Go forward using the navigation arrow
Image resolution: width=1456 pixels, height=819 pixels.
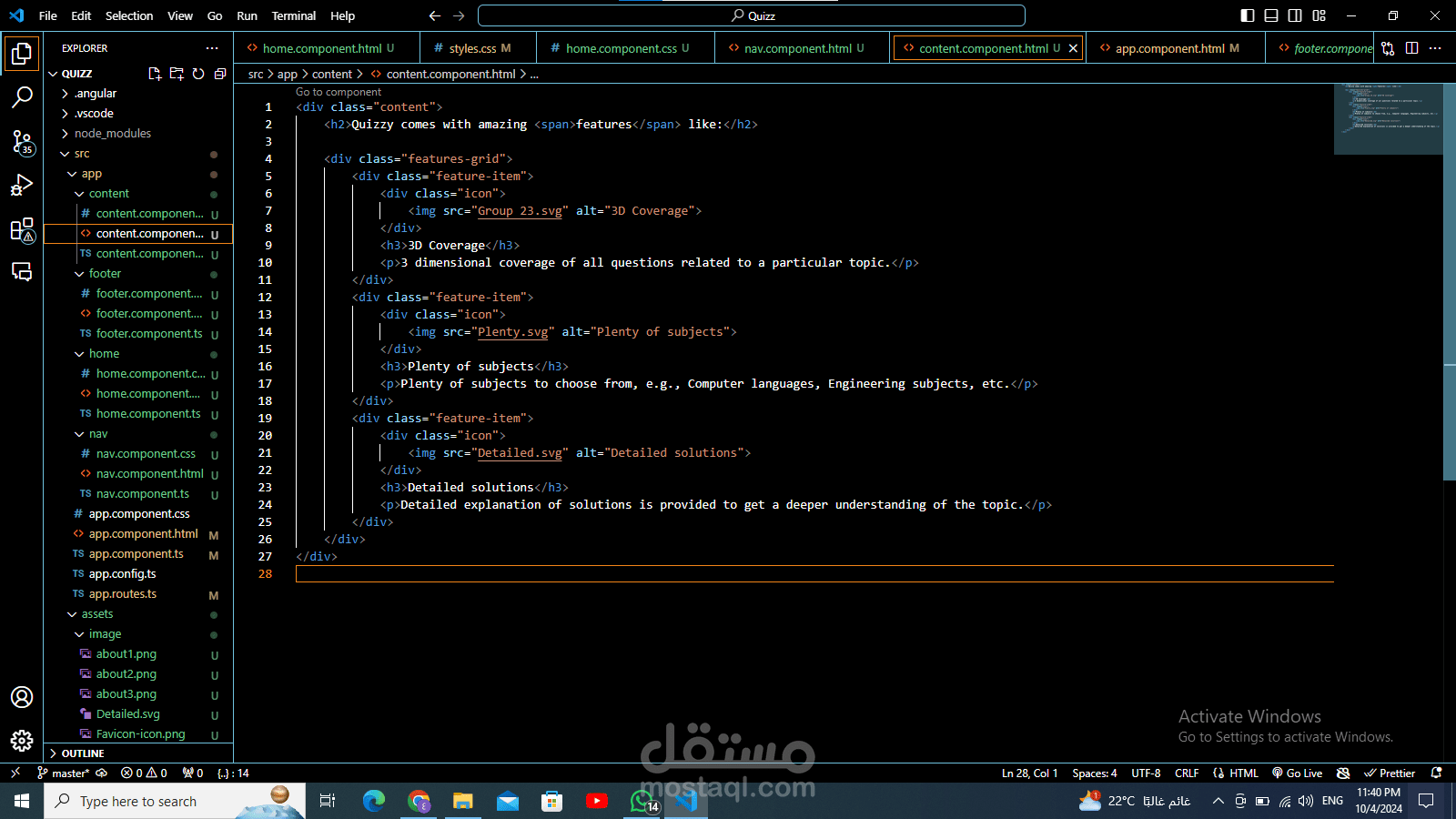459,15
